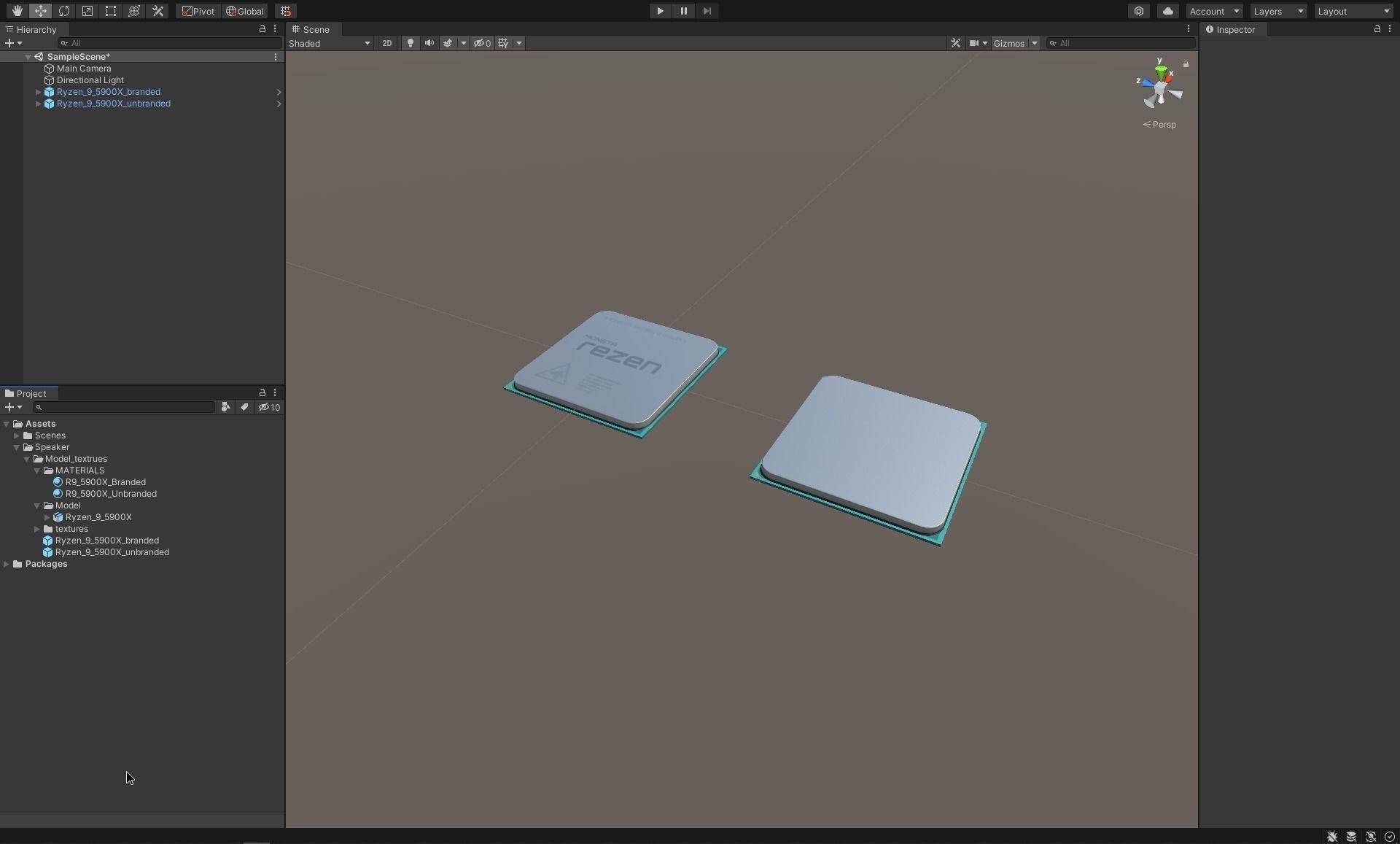
Task: Toggle scene effects (skybox/fog) icon
Action: pyautogui.click(x=448, y=43)
